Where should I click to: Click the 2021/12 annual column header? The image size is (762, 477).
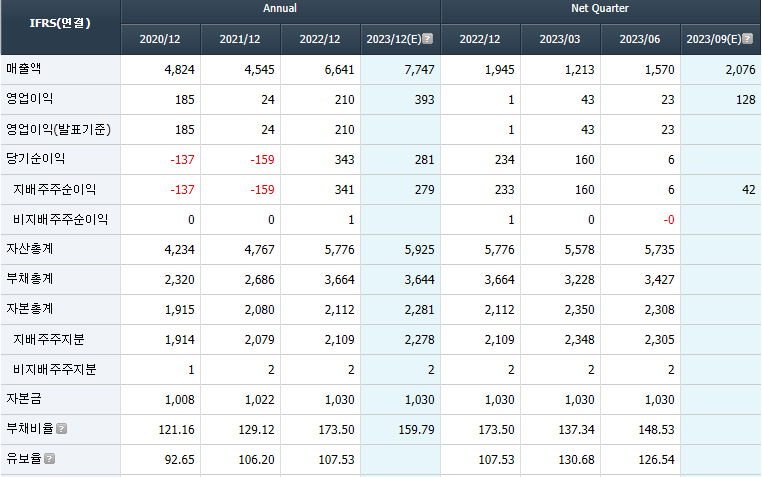240,39
